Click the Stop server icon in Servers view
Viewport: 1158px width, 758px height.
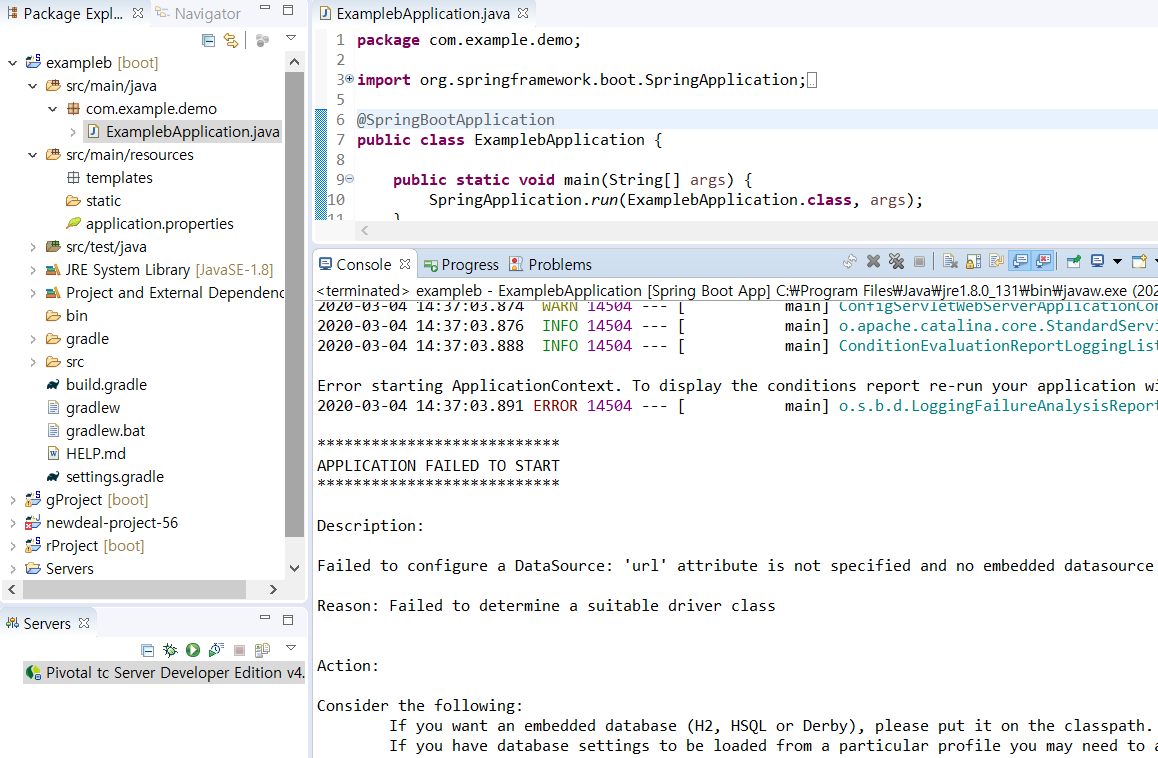coord(239,650)
